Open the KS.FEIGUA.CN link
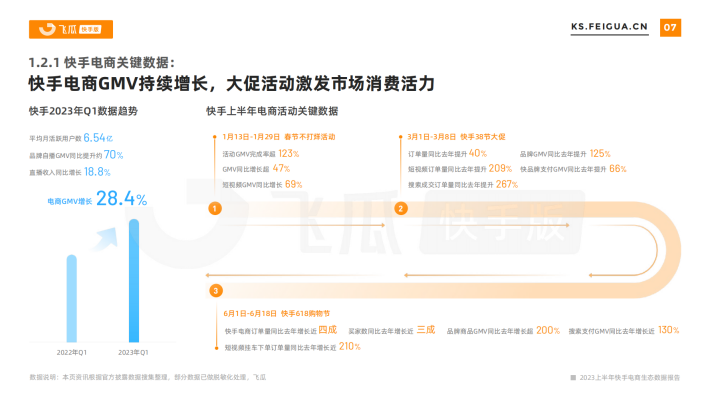This screenshot has width=710, height=399. pyautogui.click(x=609, y=27)
